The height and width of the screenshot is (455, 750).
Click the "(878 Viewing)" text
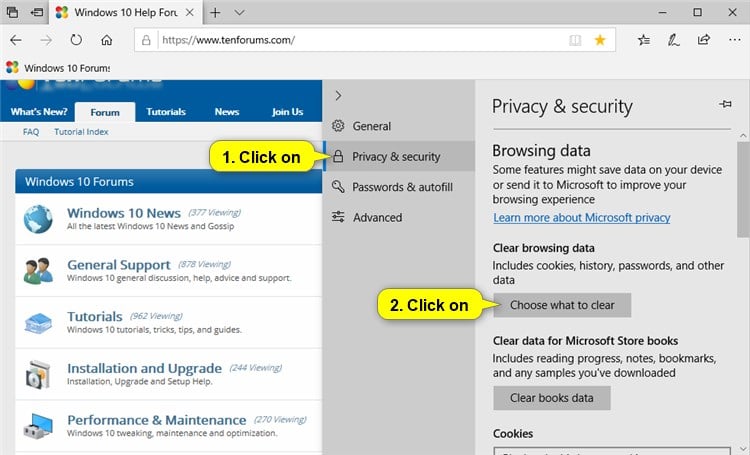click(x=204, y=264)
